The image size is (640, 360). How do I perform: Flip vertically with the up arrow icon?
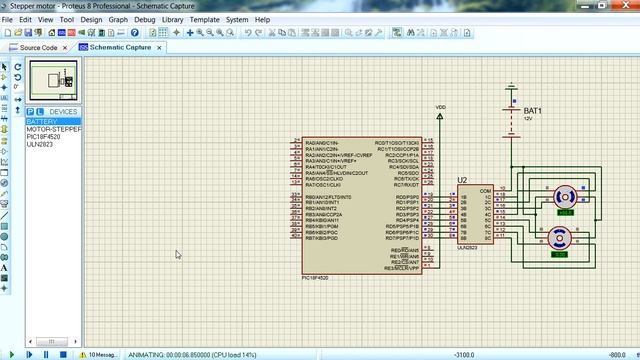point(18,110)
